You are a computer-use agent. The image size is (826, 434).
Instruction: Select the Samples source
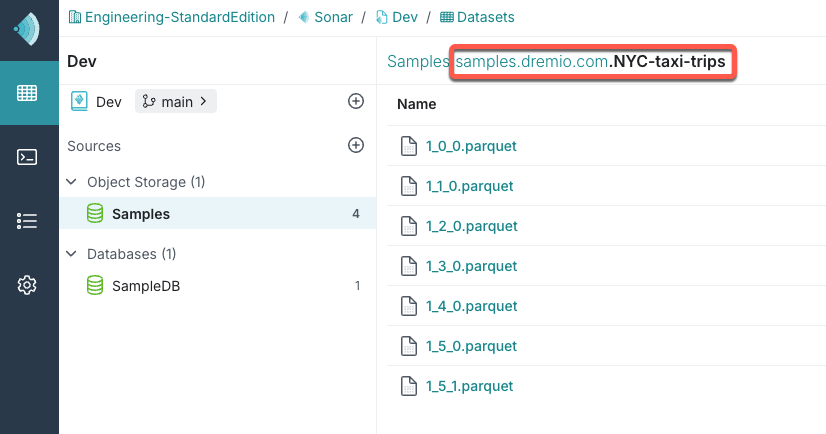click(140, 214)
